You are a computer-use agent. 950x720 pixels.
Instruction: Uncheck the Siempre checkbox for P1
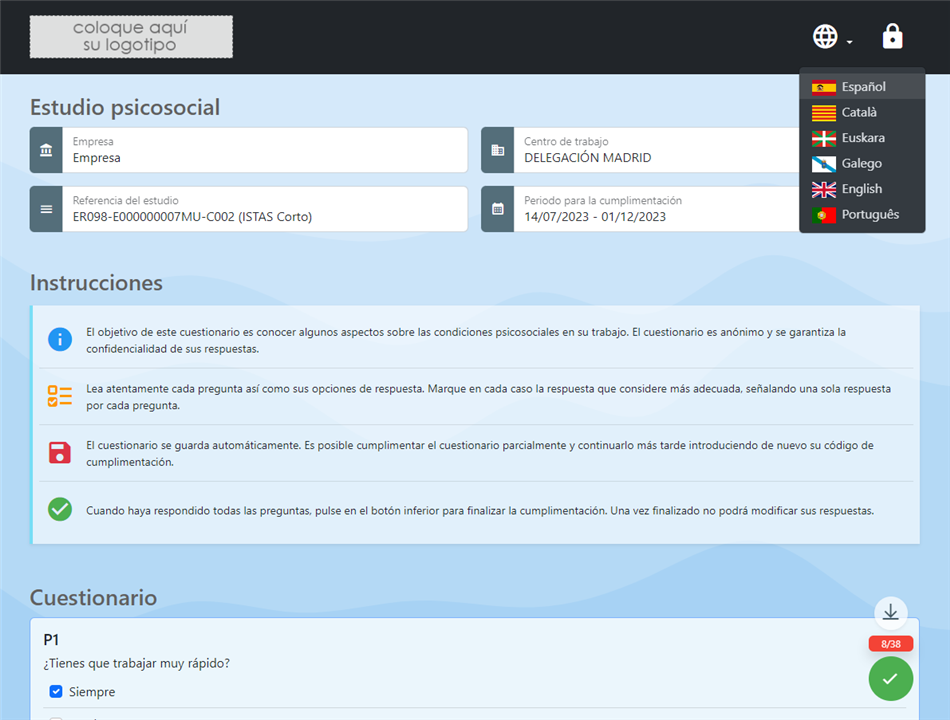tap(56, 691)
